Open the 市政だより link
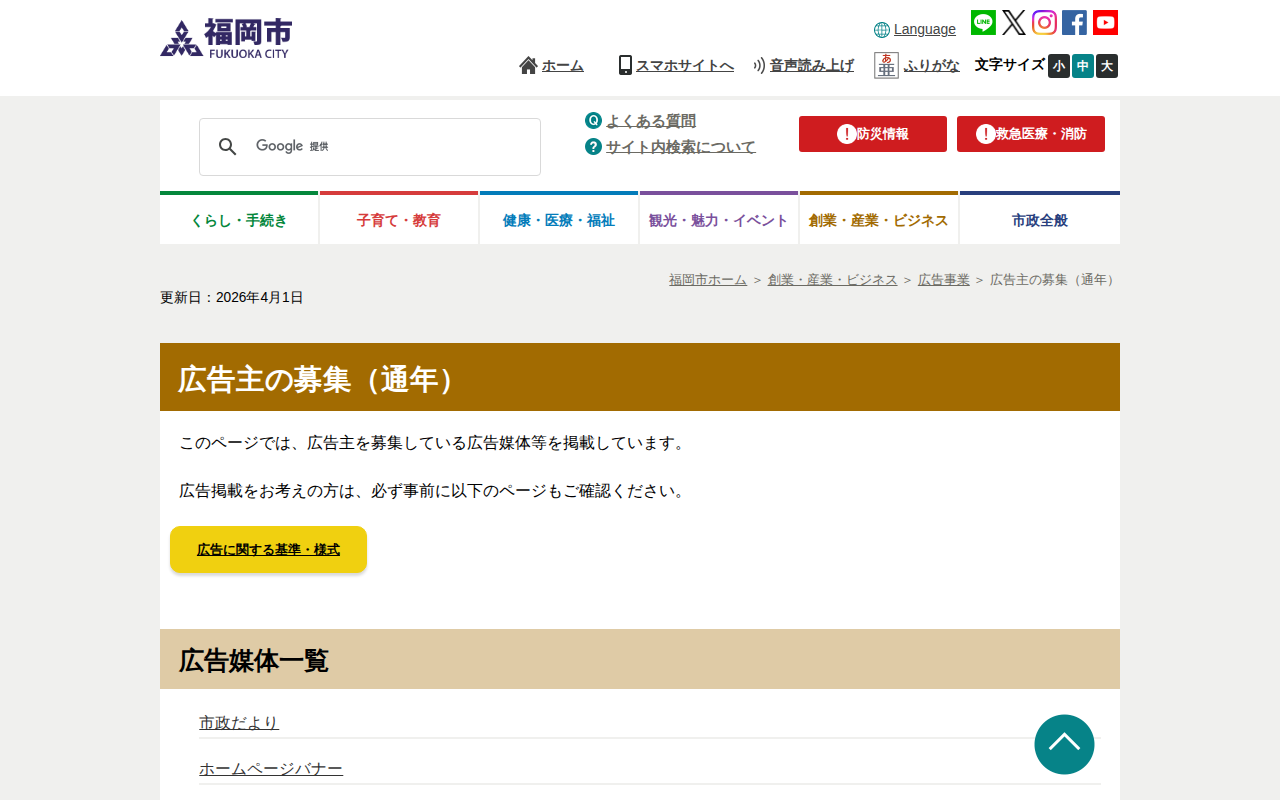Viewport: 1280px width, 800px height. 239,722
